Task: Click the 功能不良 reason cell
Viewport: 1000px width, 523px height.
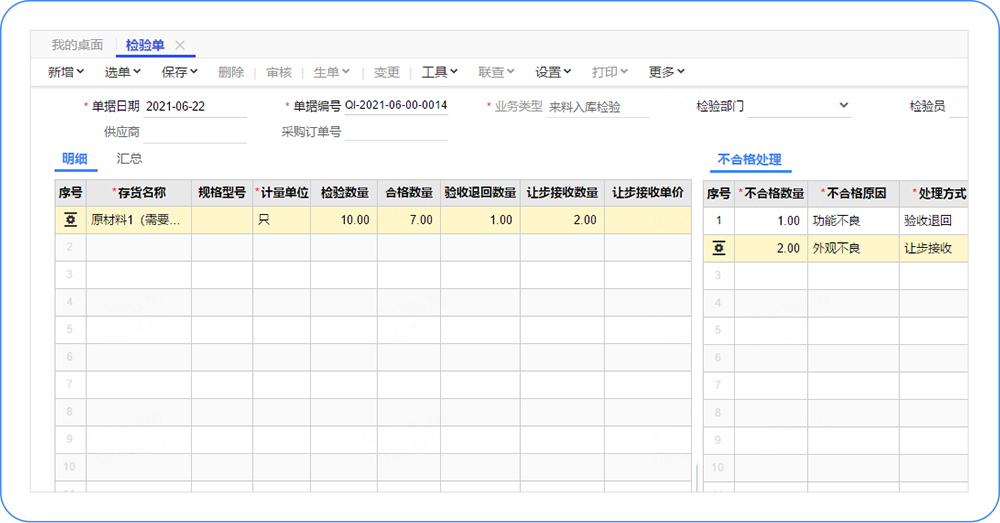Action: tap(852, 220)
